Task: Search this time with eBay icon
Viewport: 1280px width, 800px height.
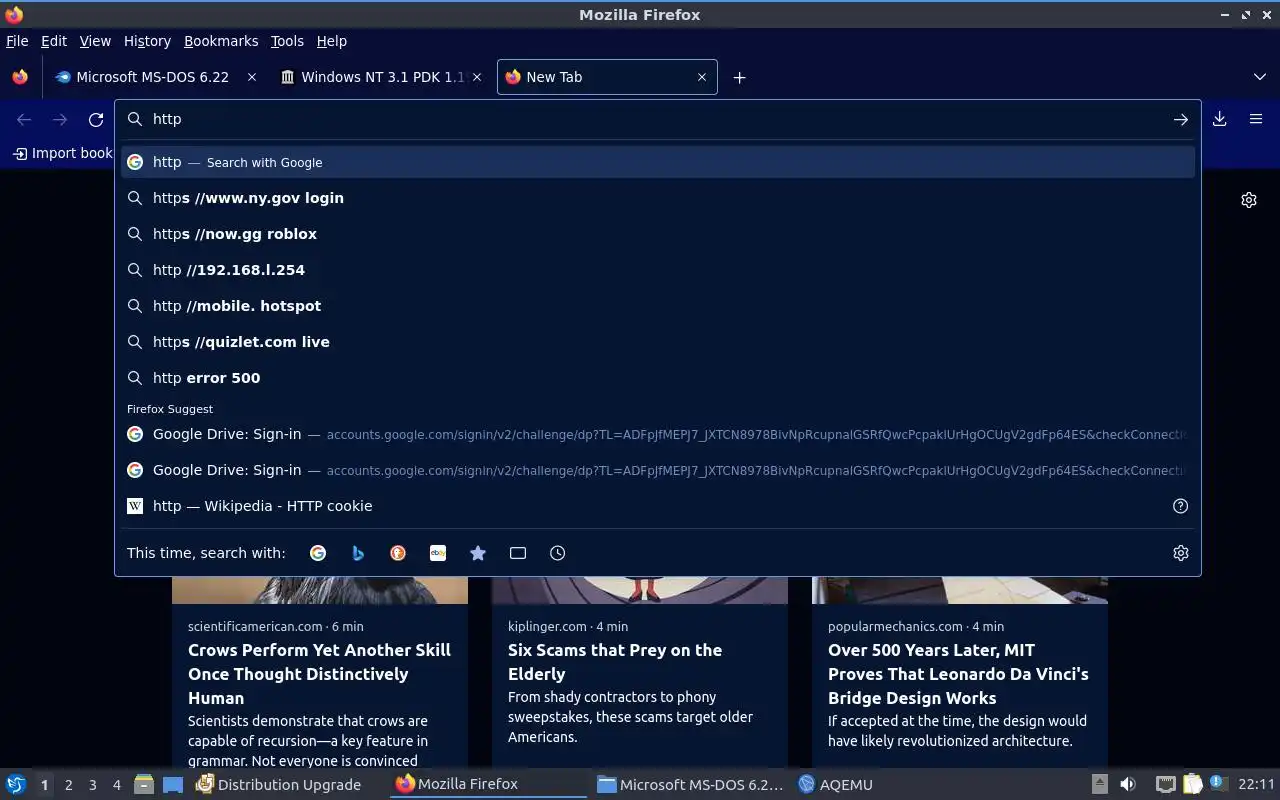Action: [x=438, y=553]
